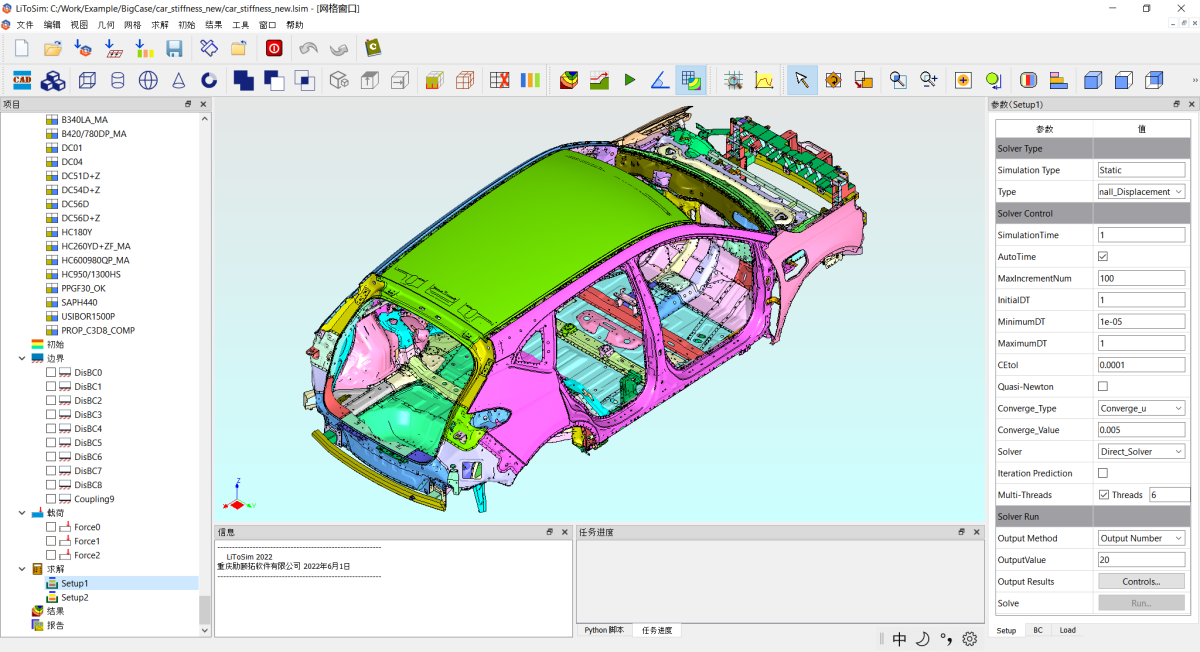This screenshot has height=652, width=1200.
Task: Switch to the Python 脚本 tab
Action: coord(604,630)
